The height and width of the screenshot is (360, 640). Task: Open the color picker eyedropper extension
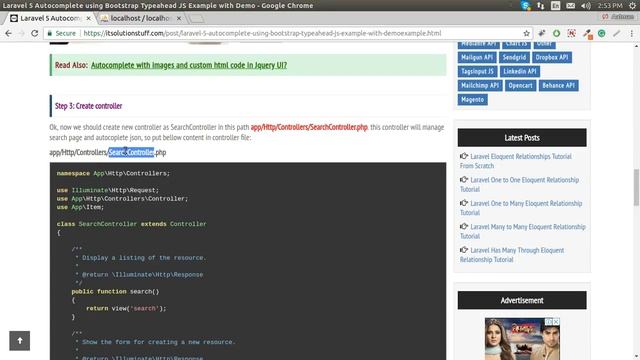587,34
